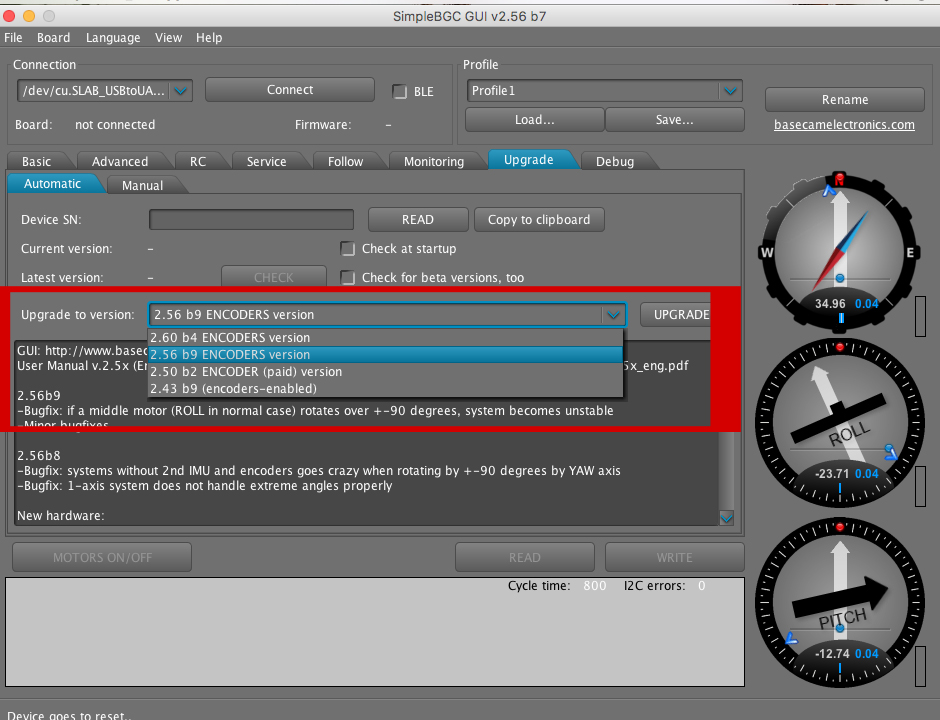This screenshot has width=940, height=720.
Task: Click the PITCH angle gauge
Action: (x=839, y=602)
